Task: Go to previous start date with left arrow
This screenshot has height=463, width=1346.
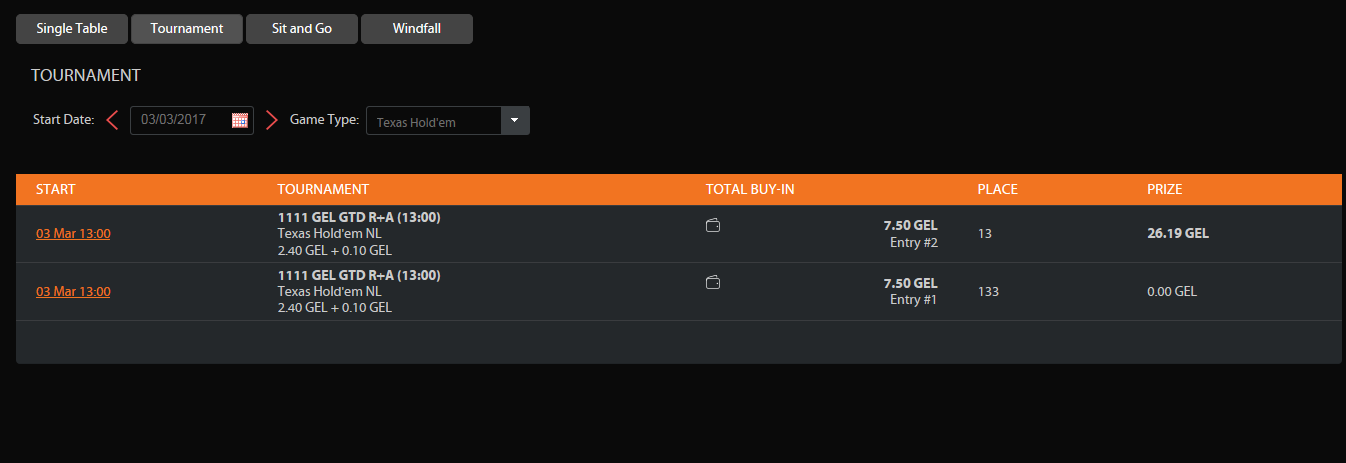Action: tap(112, 120)
